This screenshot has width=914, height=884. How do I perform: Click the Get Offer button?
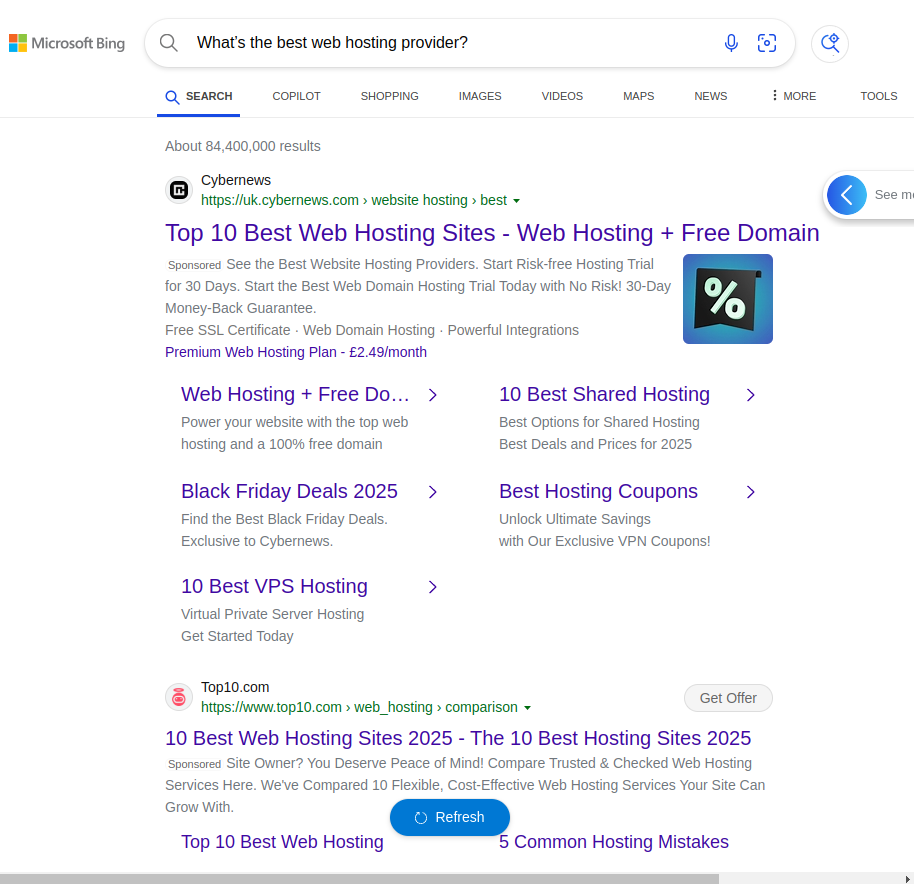(728, 698)
